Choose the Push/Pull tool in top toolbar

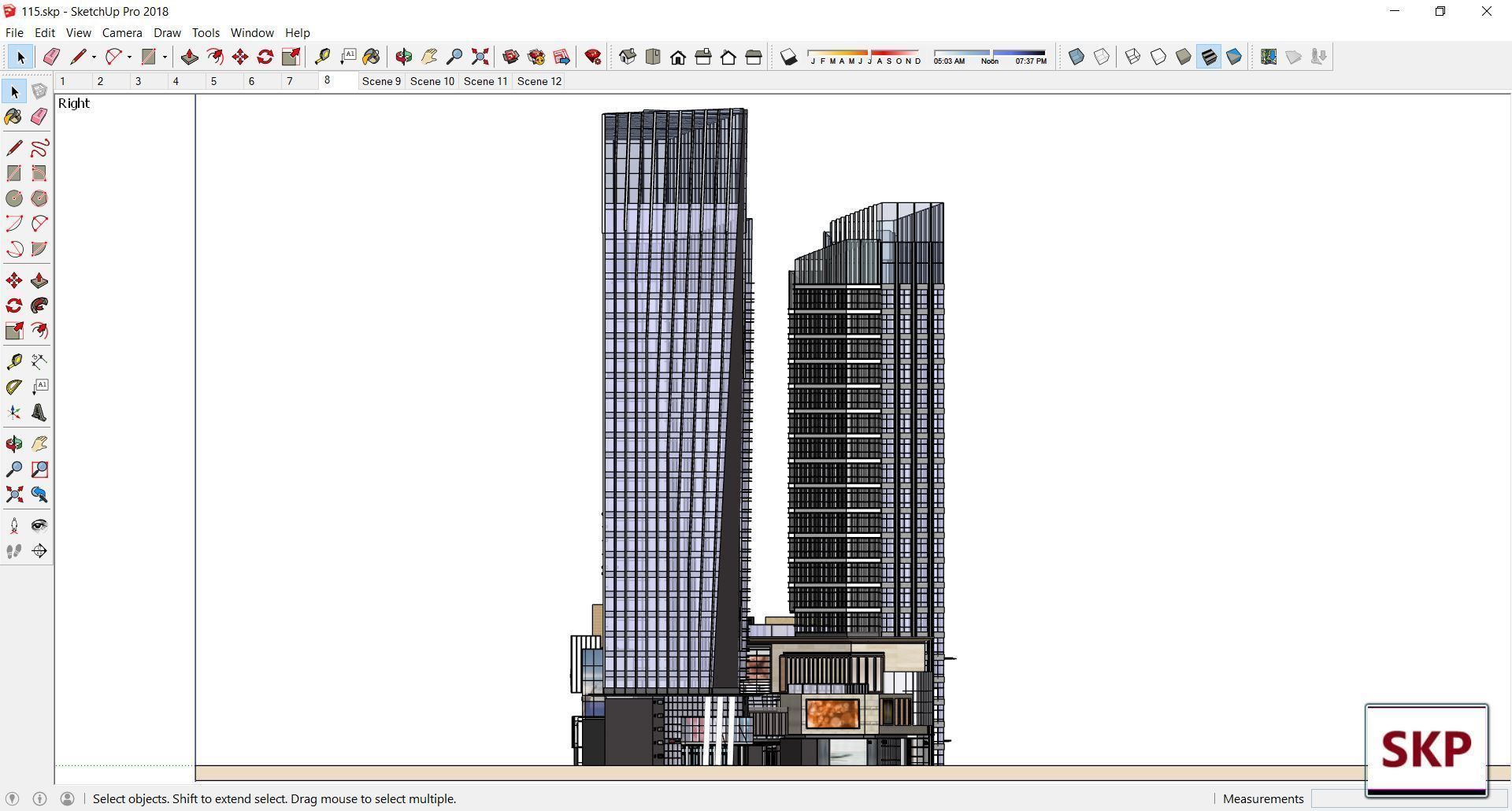pos(189,57)
